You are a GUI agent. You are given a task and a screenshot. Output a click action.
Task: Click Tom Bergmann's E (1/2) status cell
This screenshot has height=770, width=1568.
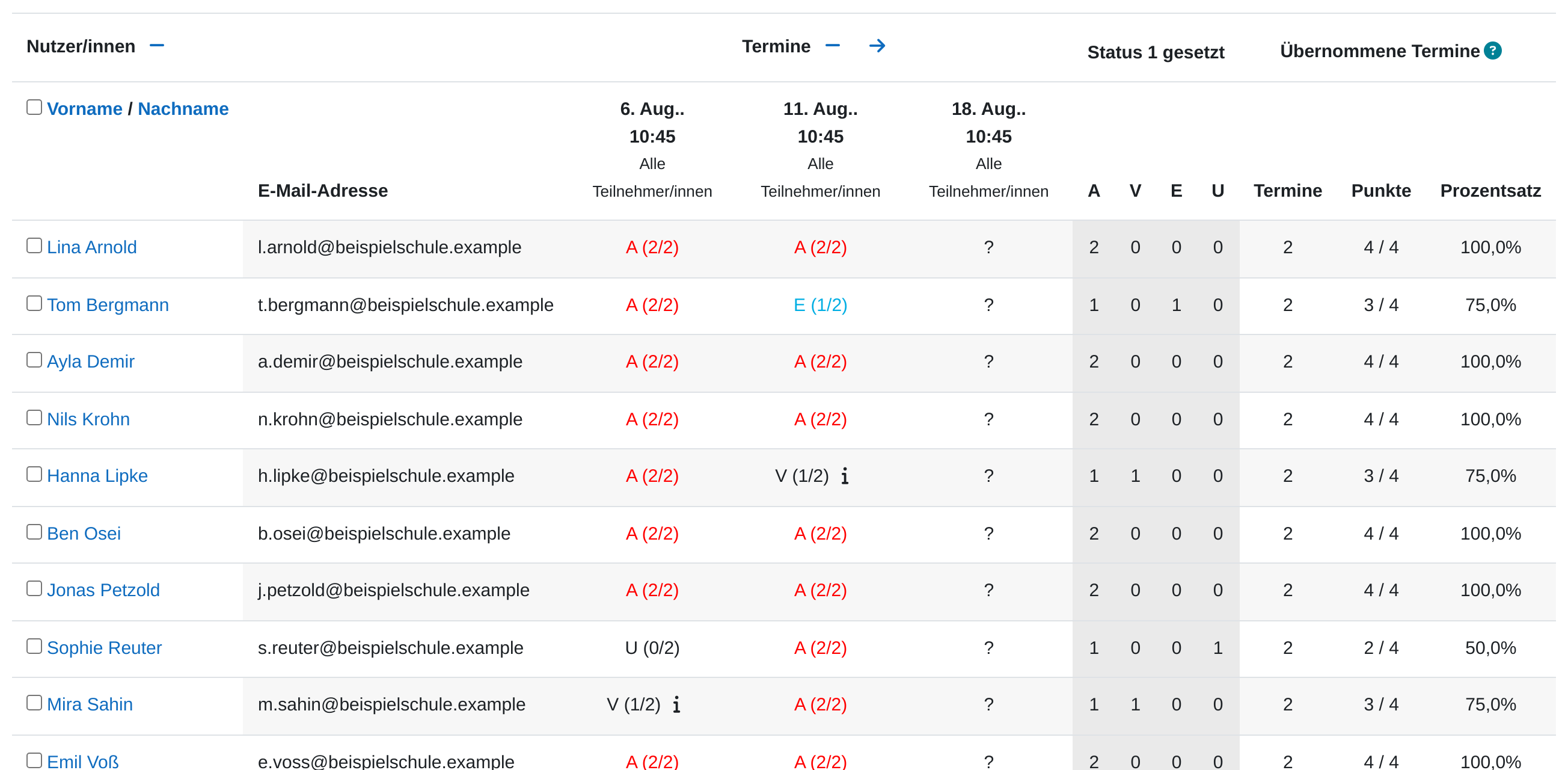pos(821,305)
